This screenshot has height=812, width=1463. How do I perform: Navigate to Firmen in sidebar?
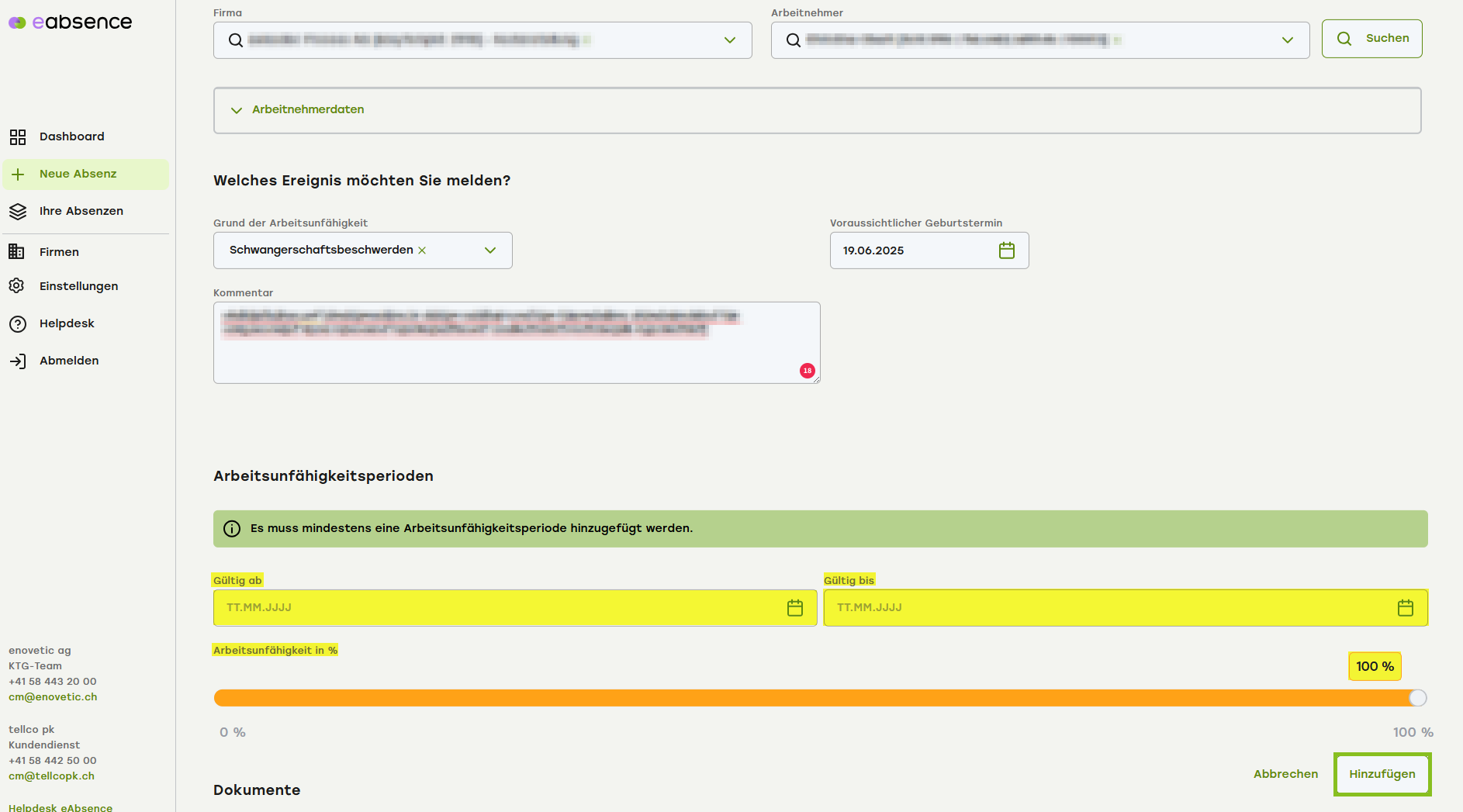[59, 252]
